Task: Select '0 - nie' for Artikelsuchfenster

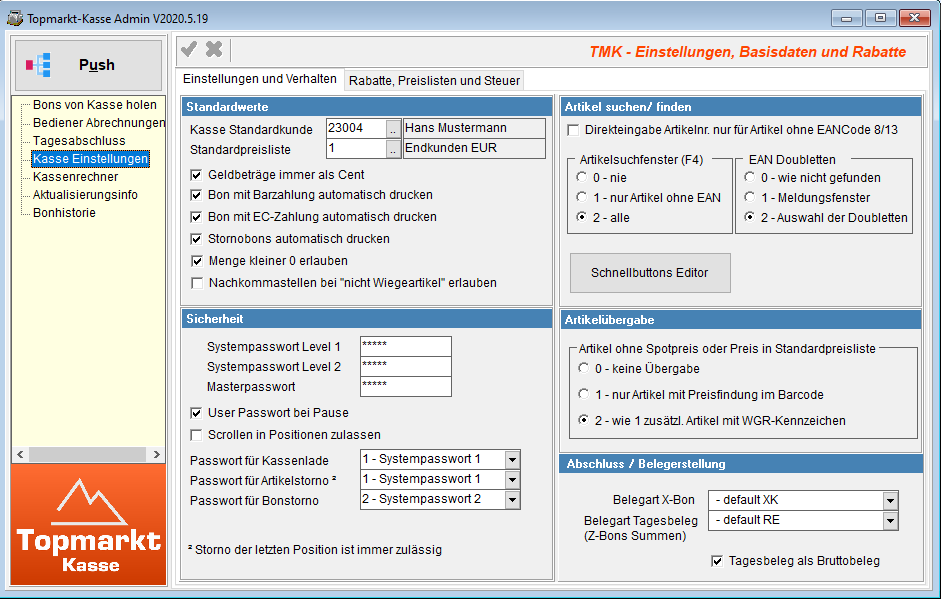Action: (582, 177)
